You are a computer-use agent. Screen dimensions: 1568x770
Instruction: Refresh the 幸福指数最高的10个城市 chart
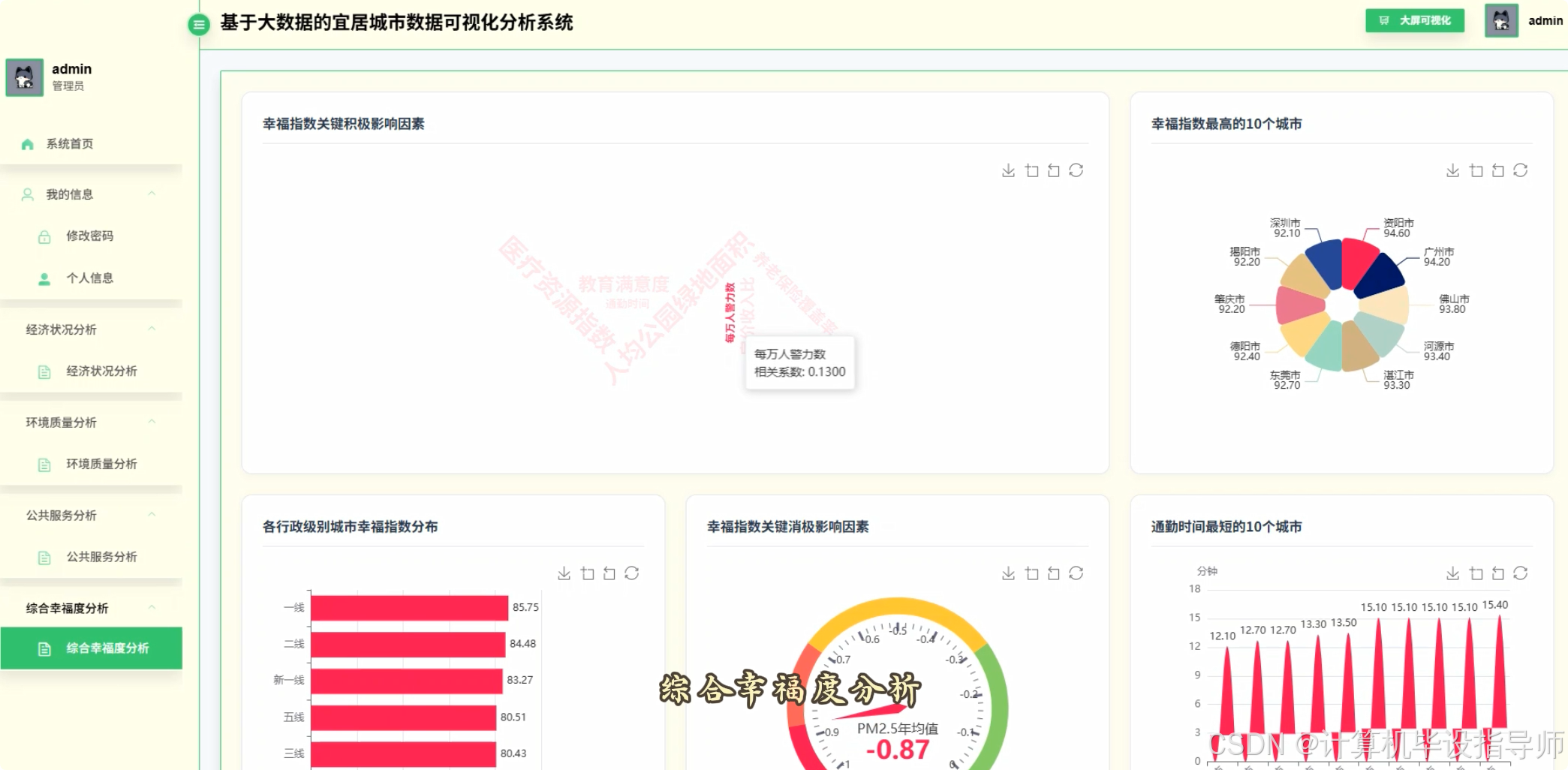point(1520,170)
